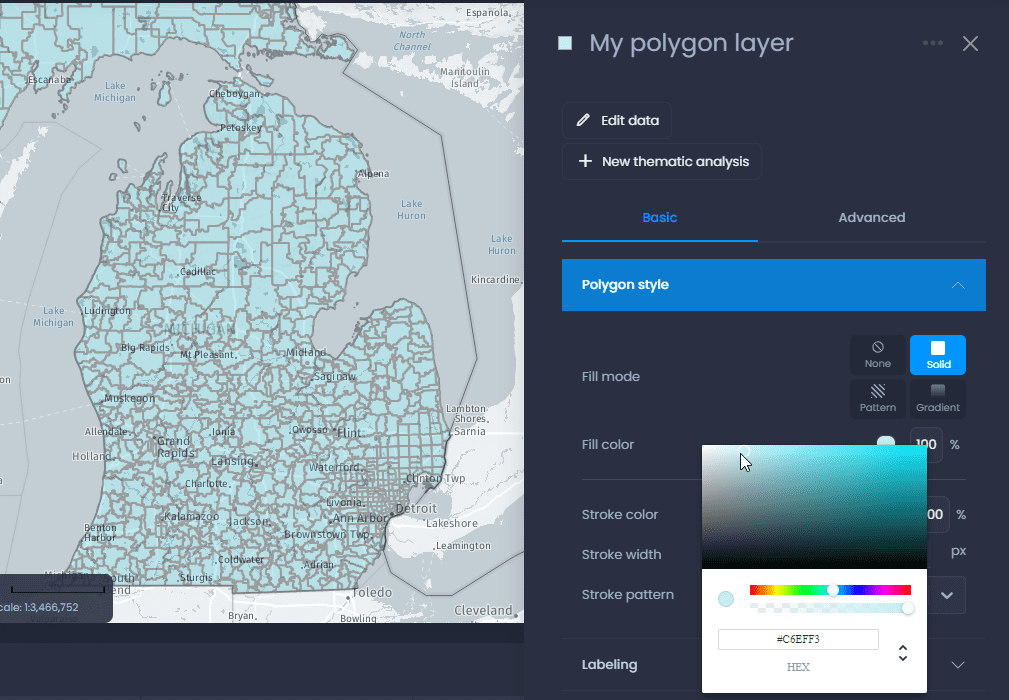
Task: Start a New thematic analysis
Action: (x=662, y=161)
